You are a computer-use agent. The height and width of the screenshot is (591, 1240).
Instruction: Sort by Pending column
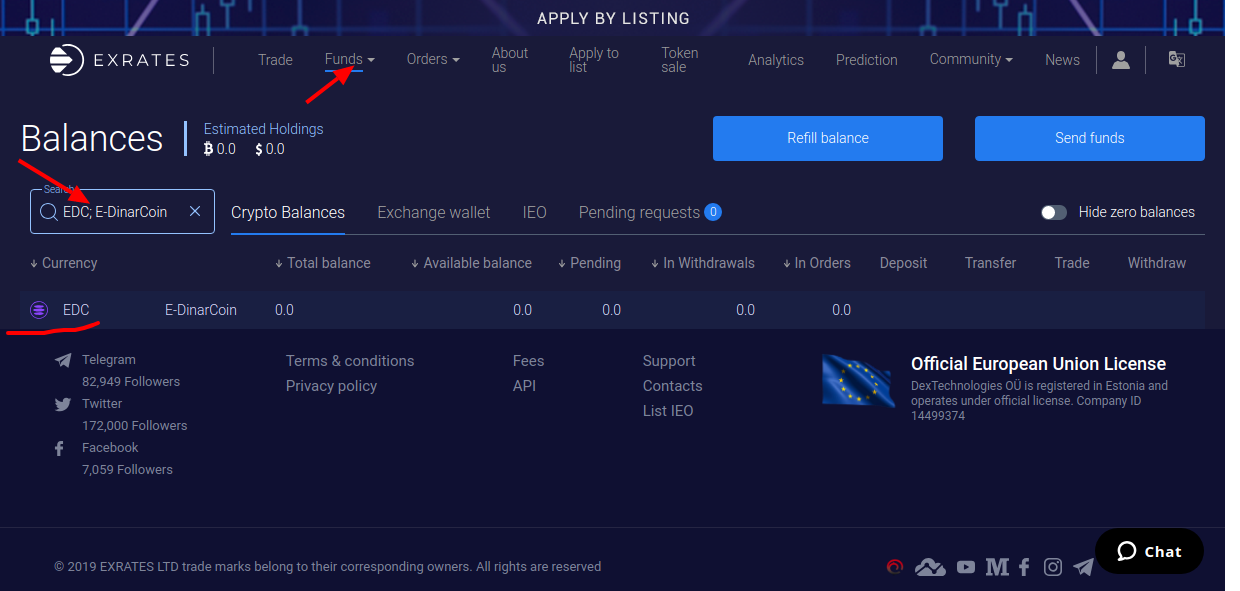(589, 263)
